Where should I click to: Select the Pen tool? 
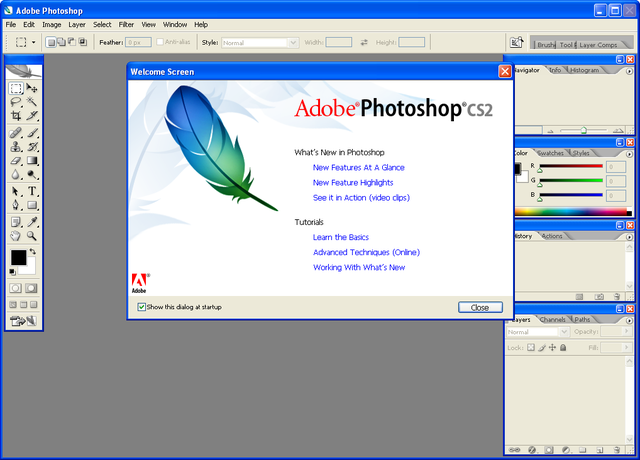(x=16, y=205)
